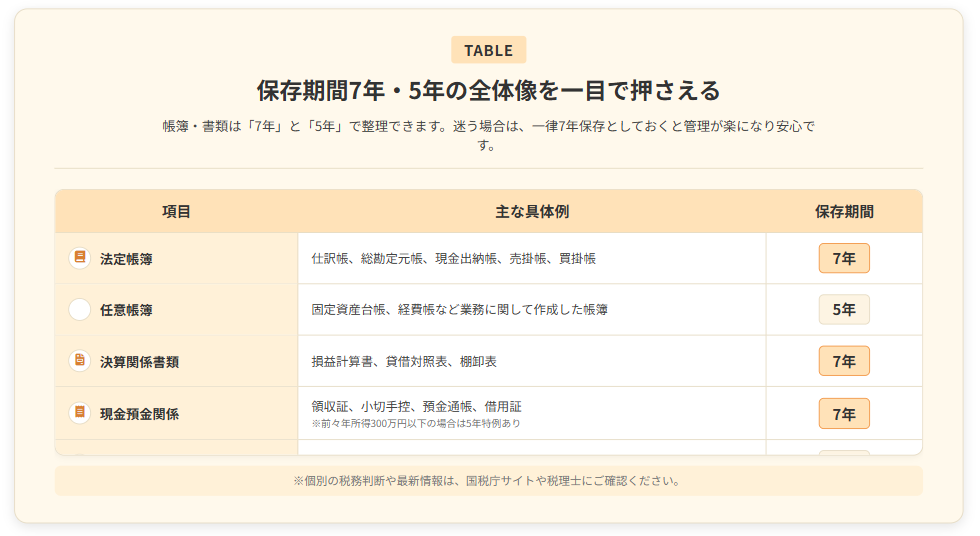Select the 現金預金関係 row label
This screenshot has width=980, height=536.
tap(139, 414)
